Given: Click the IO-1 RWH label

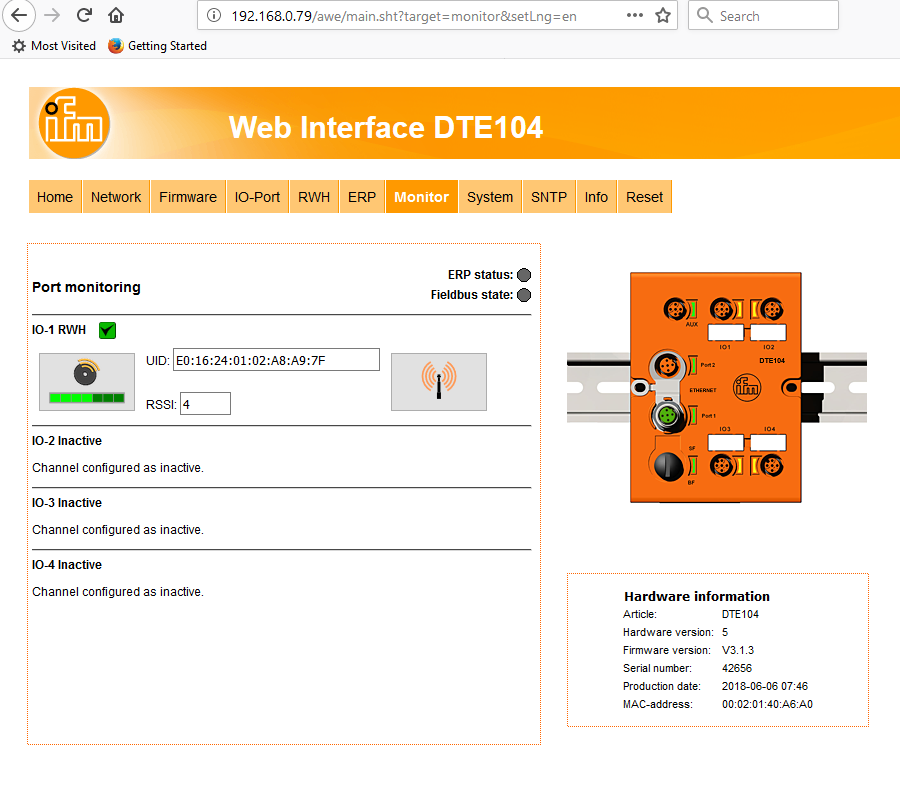Looking at the screenshot, I should [59, 330].
